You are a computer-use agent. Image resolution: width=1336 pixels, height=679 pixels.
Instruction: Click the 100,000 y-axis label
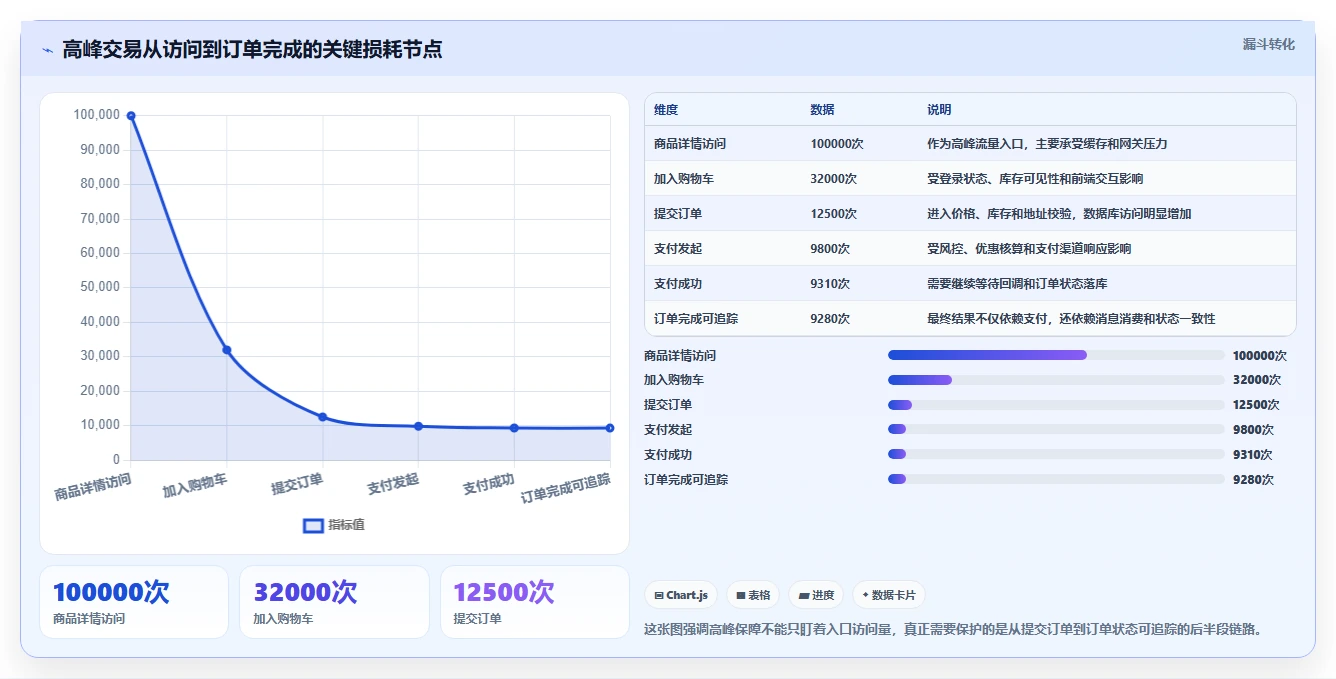point(96,115)
